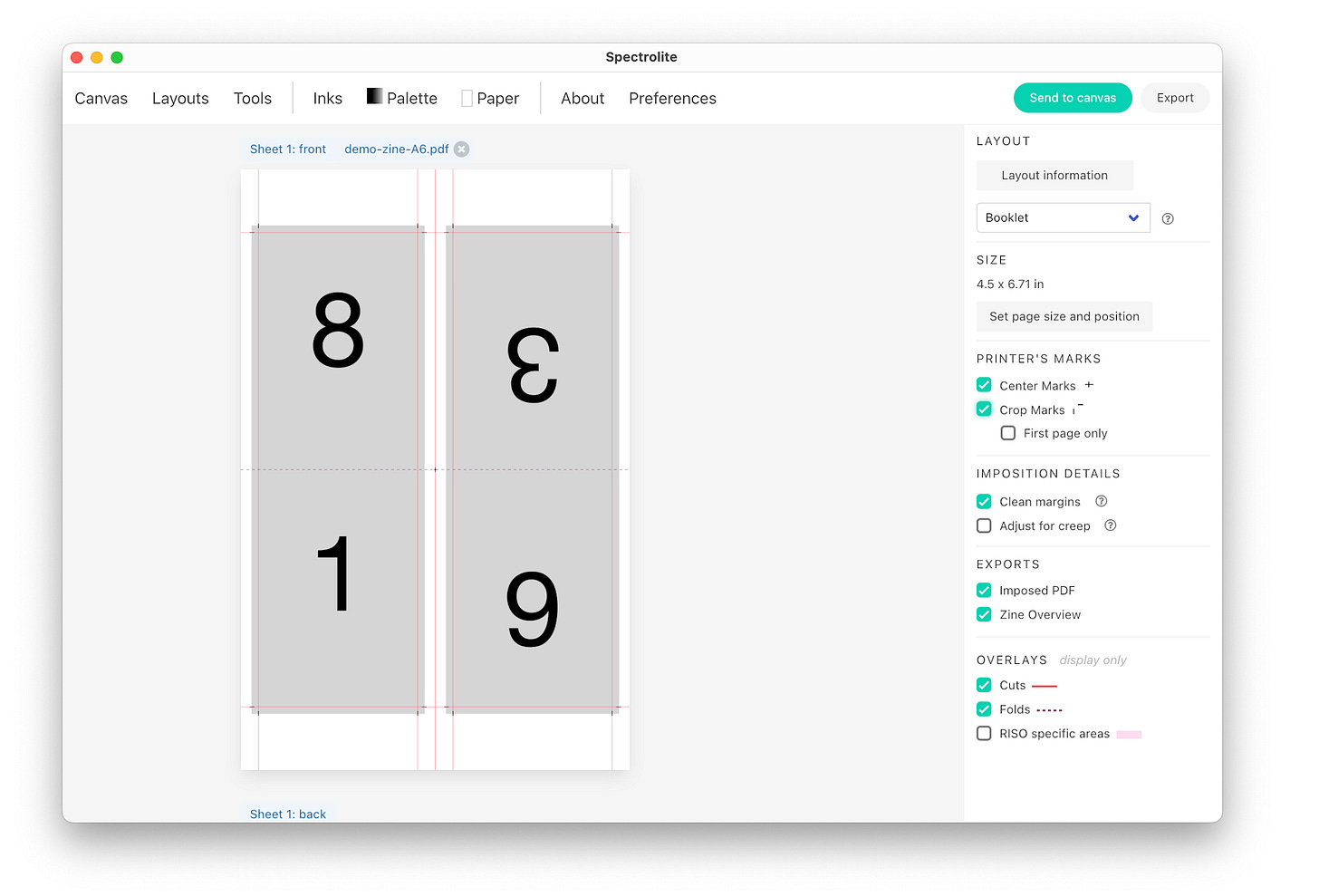Click Set page size and position
The image size is (1319, 896).
tap(1064, 316)
